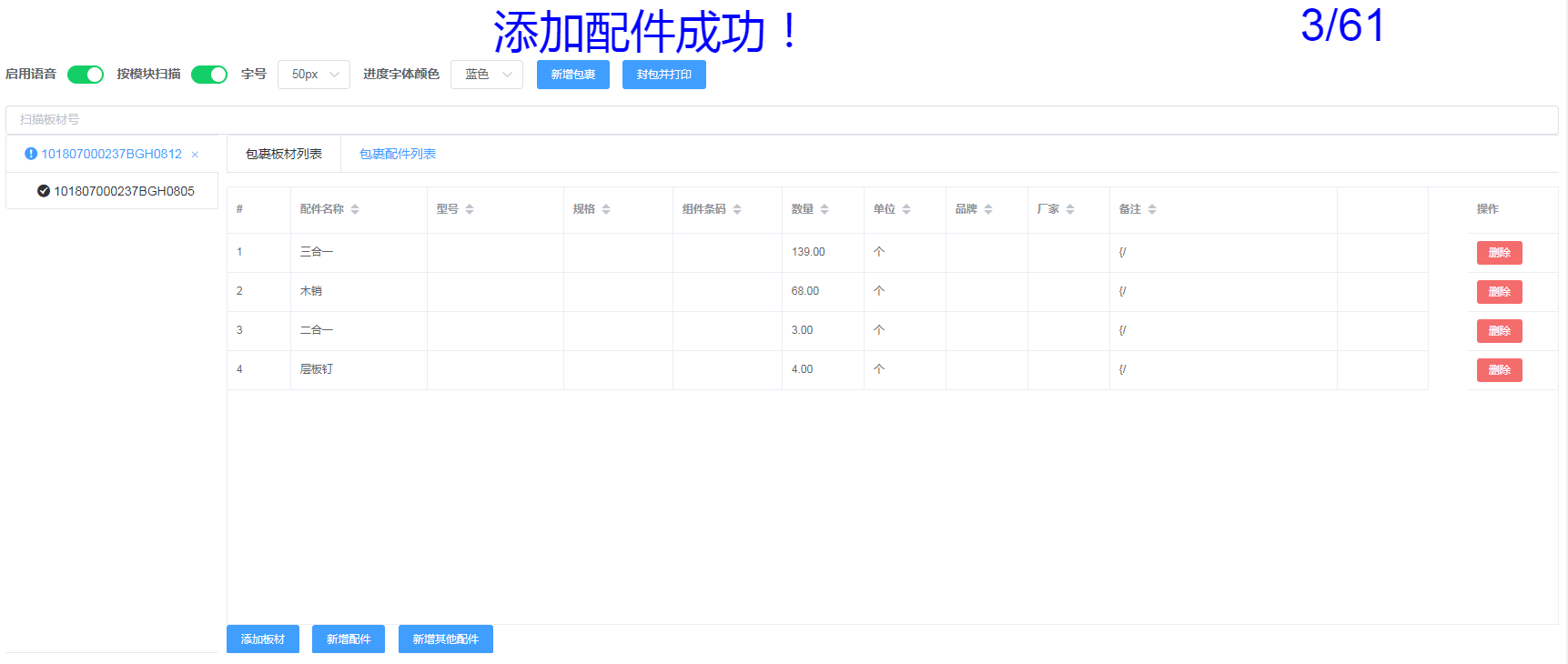Image resolution: width=1568 pixels, height=664 pixels.
Task: Click sort arrows on 单位 column
Action: click(x=906, y=209)
